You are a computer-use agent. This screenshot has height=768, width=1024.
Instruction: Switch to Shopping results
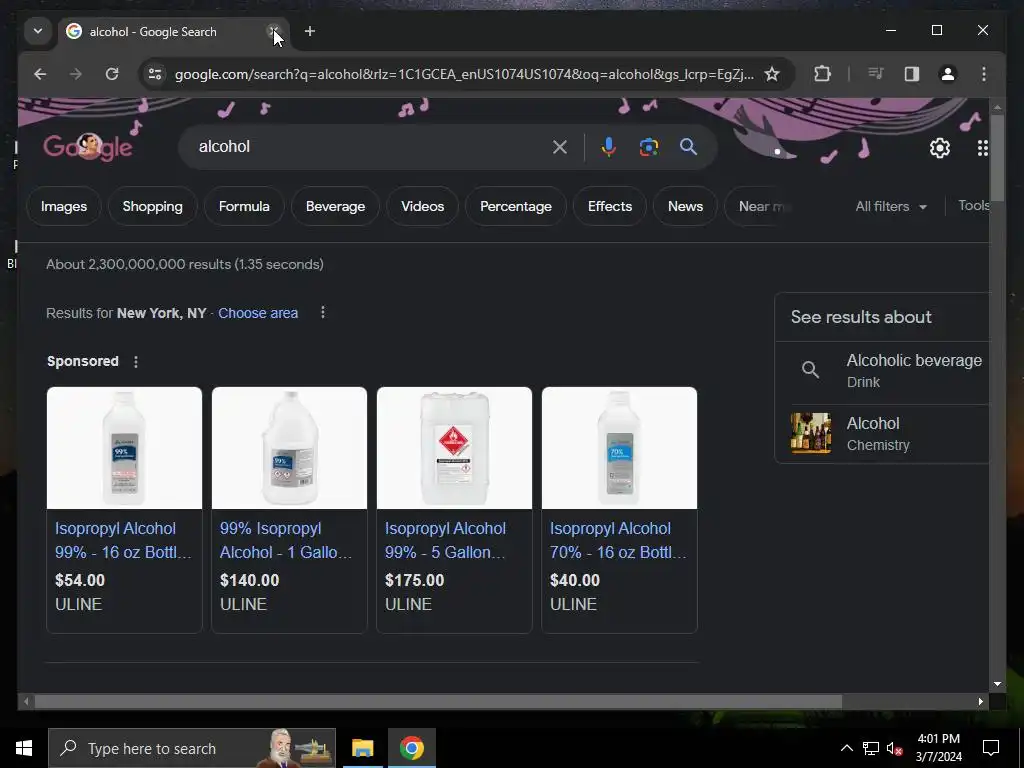[153, 206]
